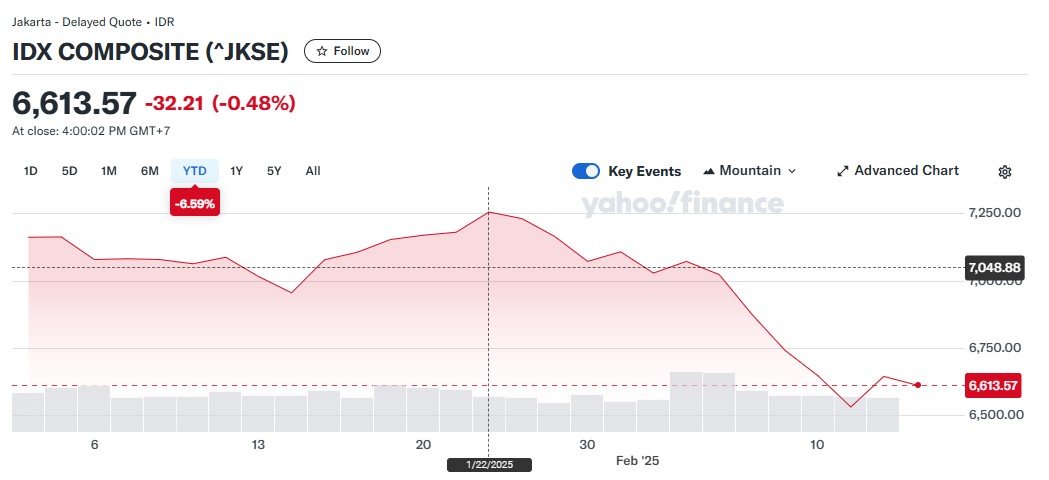Switch to the 6M range
This screenshot has height=480, width=1049.
point(150,171)
